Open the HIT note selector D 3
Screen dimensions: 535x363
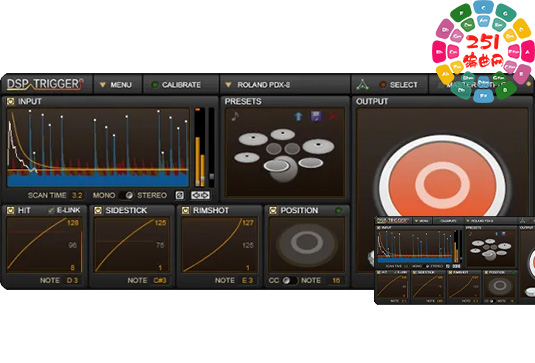tap(72, 280)
